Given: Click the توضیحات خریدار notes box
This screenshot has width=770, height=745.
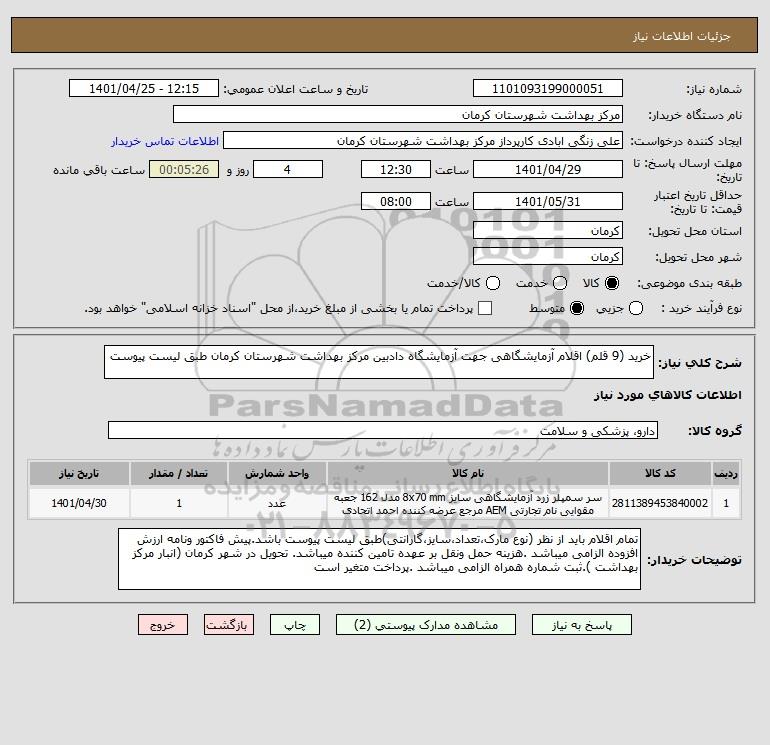Looking at the screenshot, I should click(x=379, y=559).
